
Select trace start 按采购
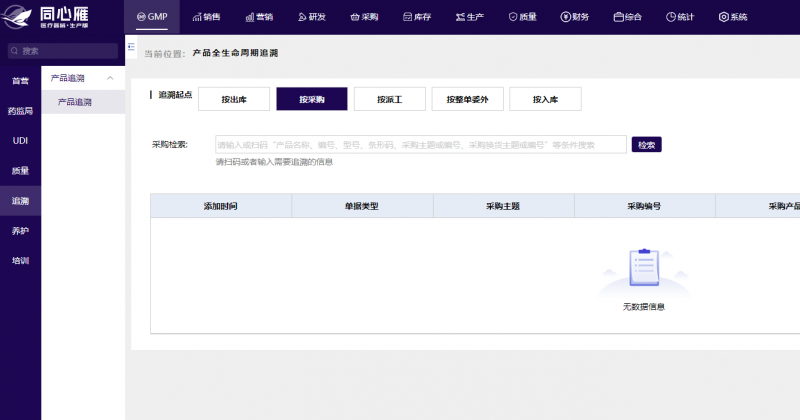312,99
